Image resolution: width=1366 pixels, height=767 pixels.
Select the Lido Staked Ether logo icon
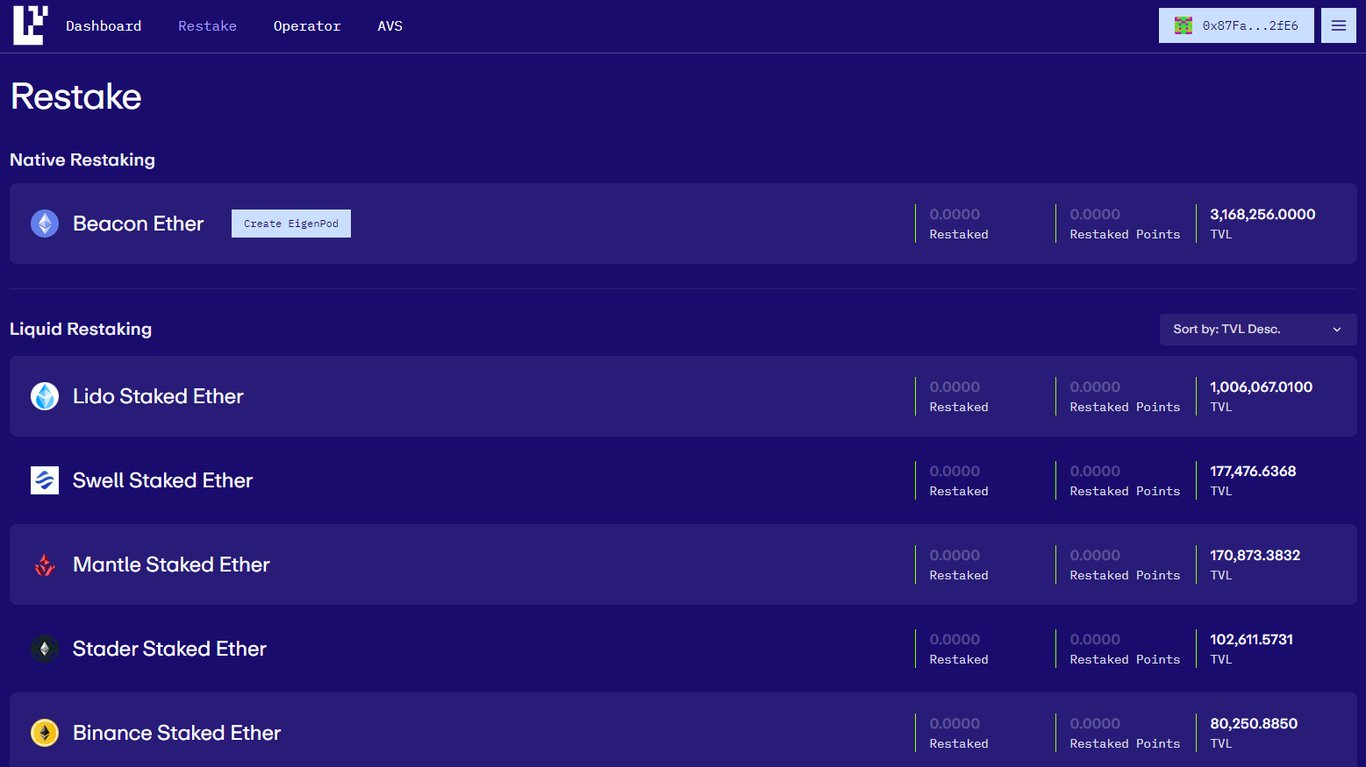44,396
